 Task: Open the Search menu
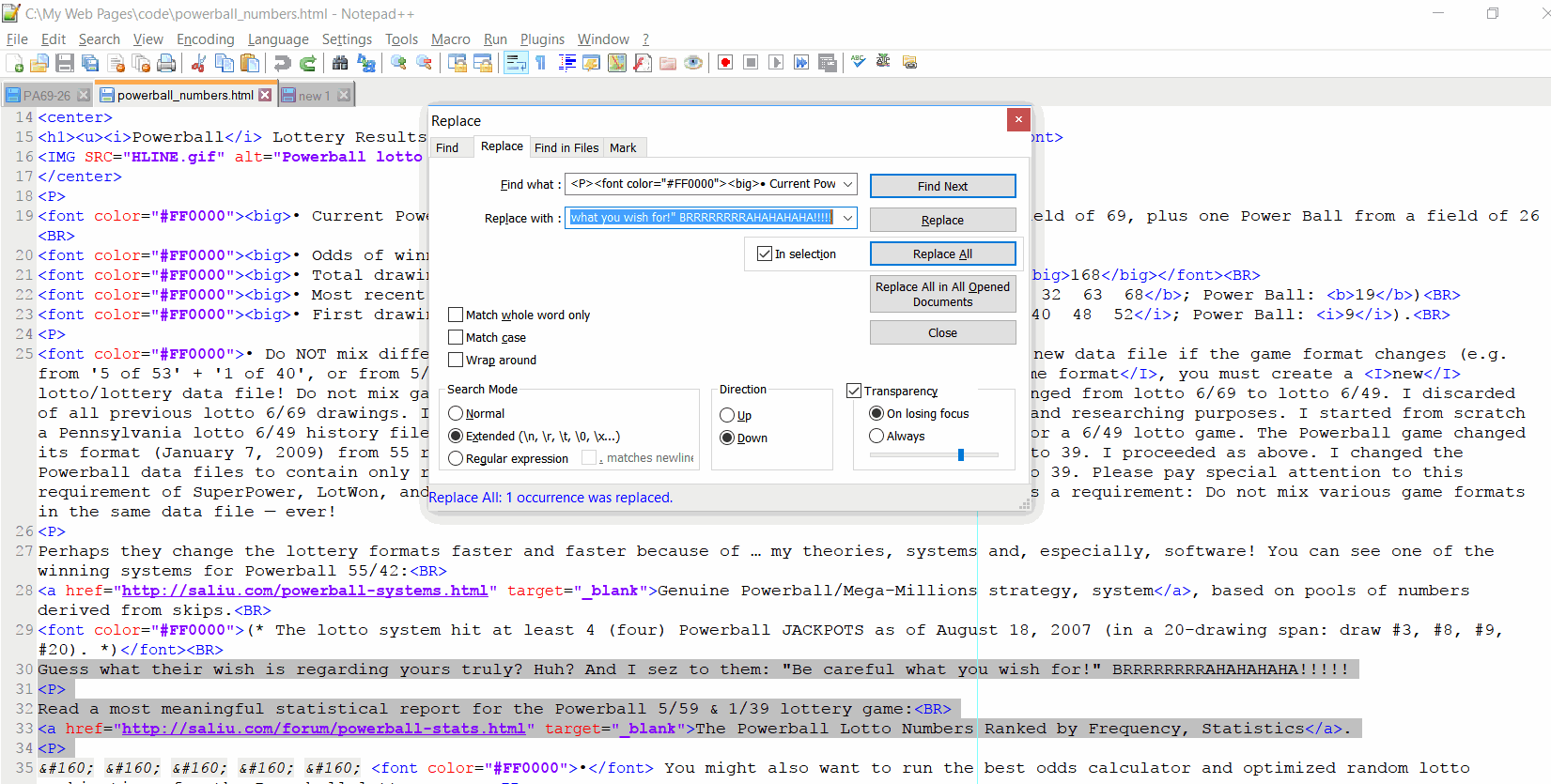100,39
